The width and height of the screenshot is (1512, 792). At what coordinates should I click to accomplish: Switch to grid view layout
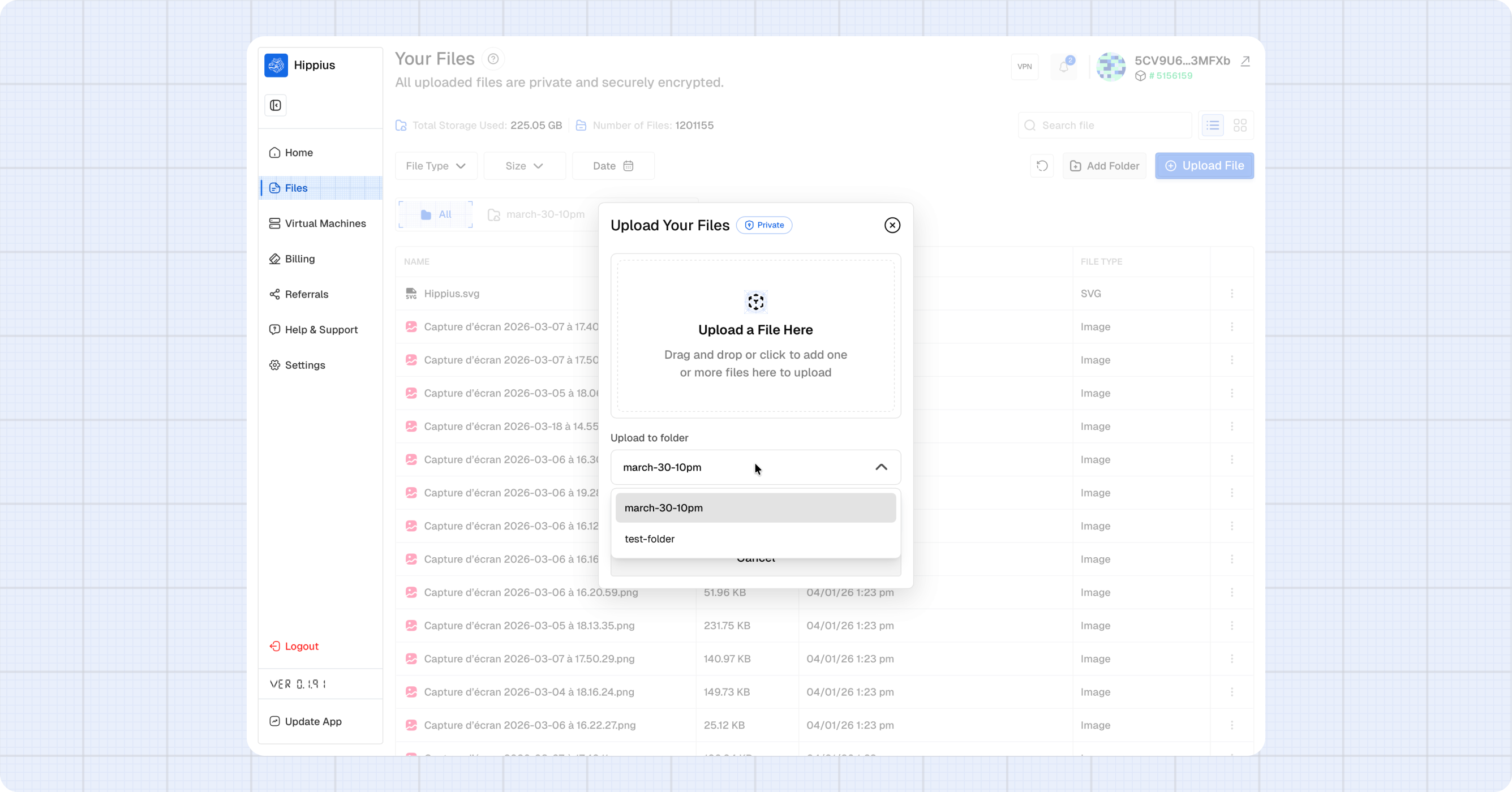point(1240,125)
